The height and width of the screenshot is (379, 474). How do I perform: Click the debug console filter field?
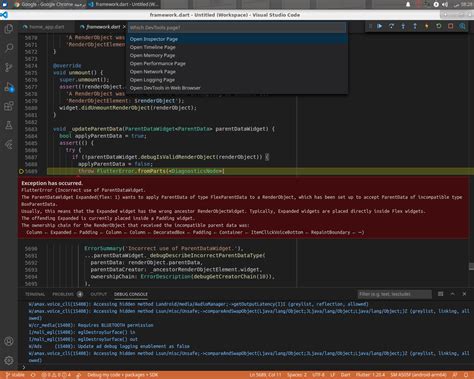click(394, 294)
